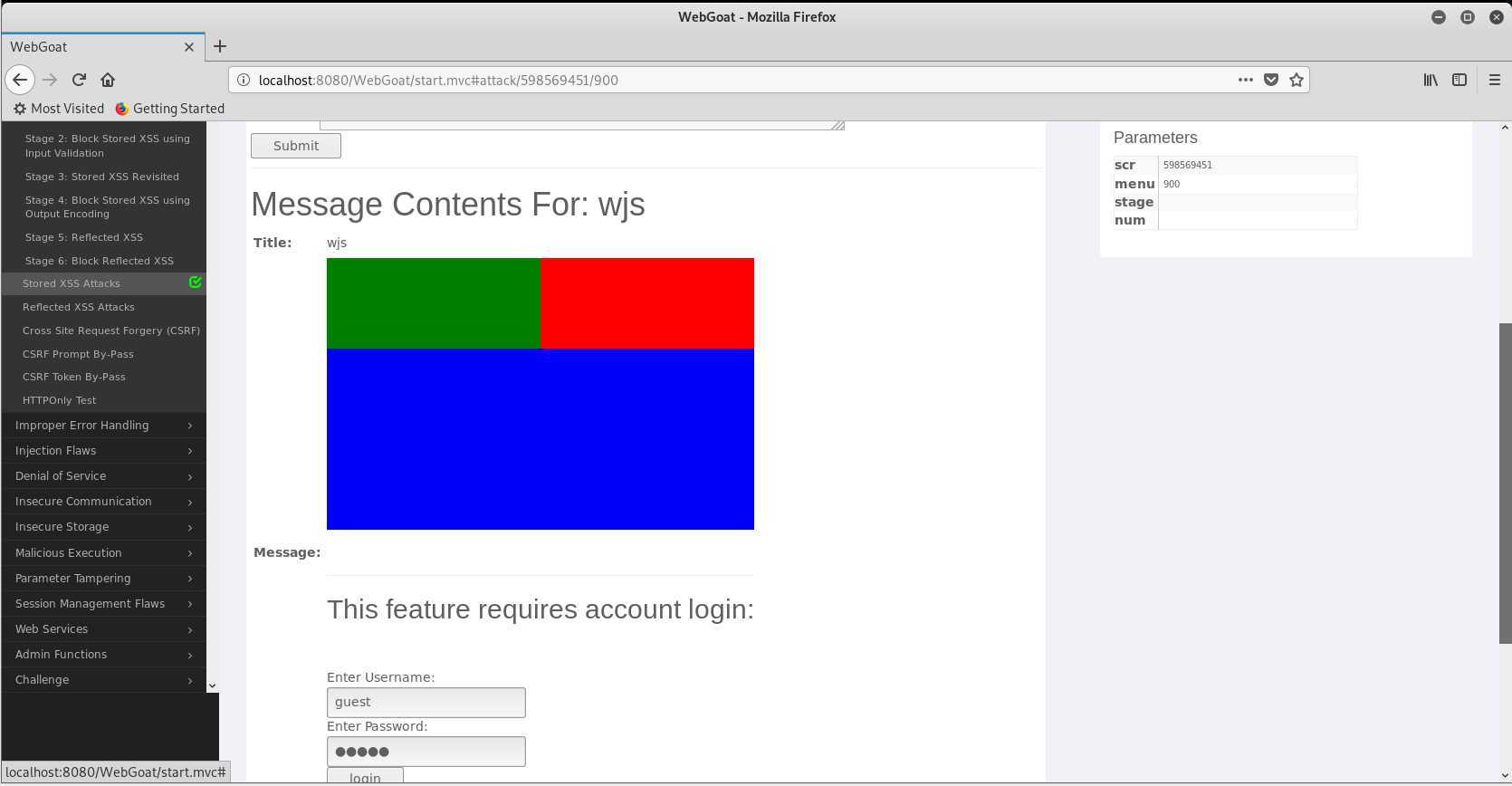The image size is (1512, 786).
Task: Open CSRF Prompt By-Pass lesson
Action: [x=77, y=354]
